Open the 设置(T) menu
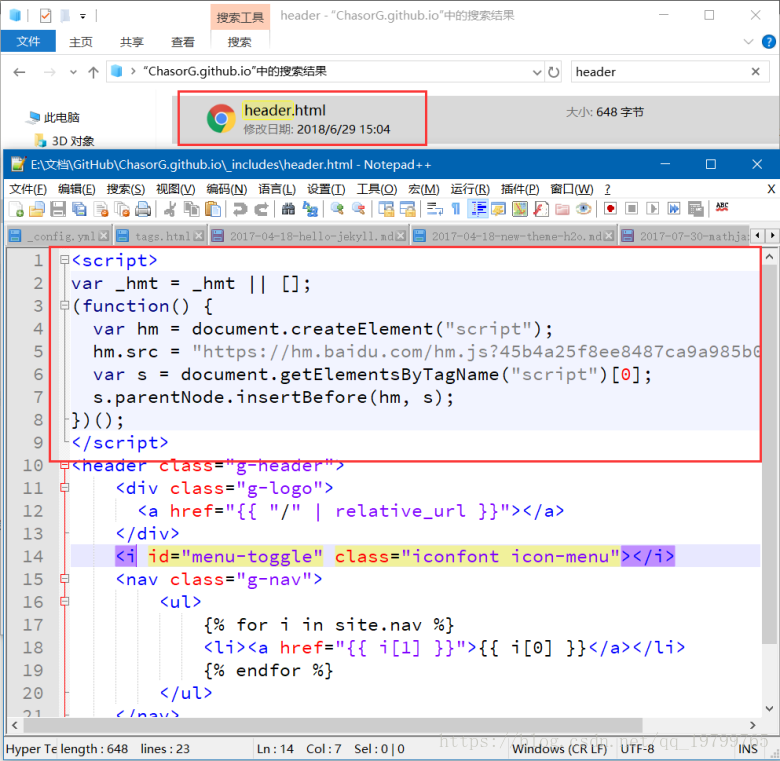This screenshot has height=761, width=780. click(x=326, y=190)
